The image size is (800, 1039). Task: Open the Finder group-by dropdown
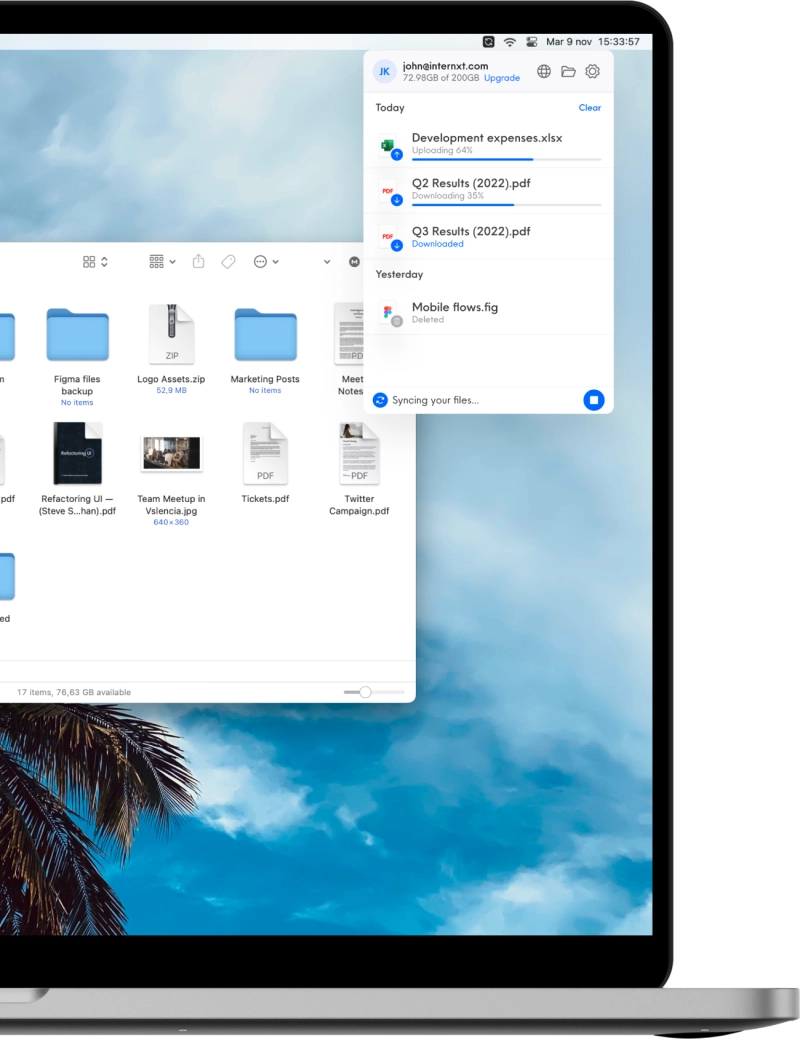point(162,262)
